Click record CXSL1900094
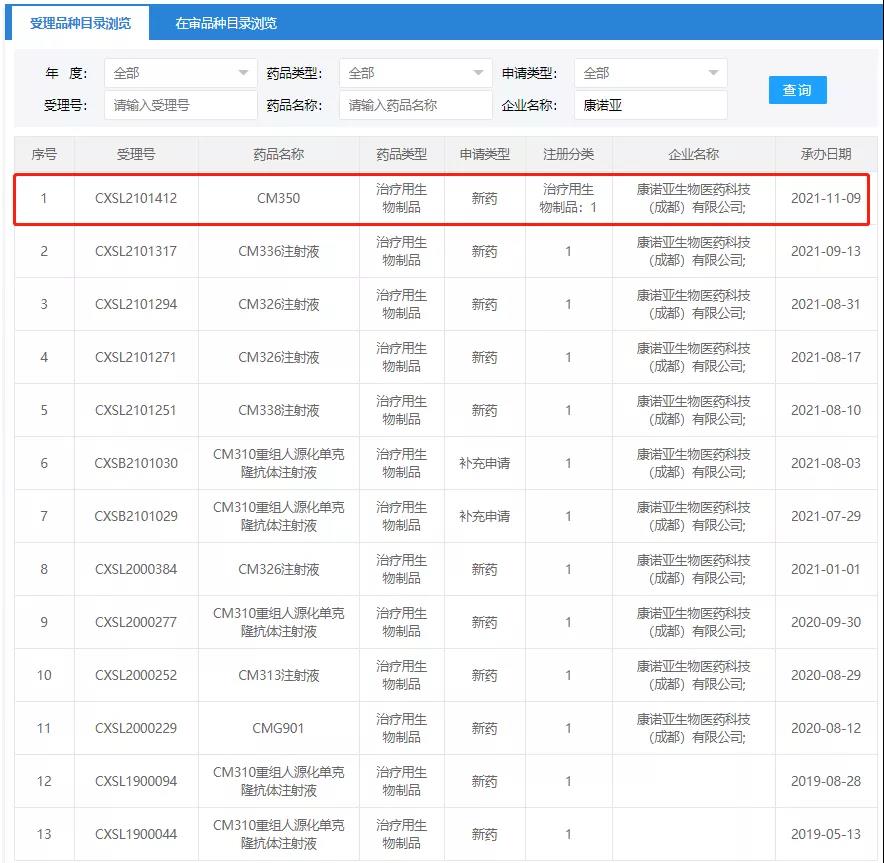Image resolution: width=884 pixels, height=863 pixels. tap(136, 781)
